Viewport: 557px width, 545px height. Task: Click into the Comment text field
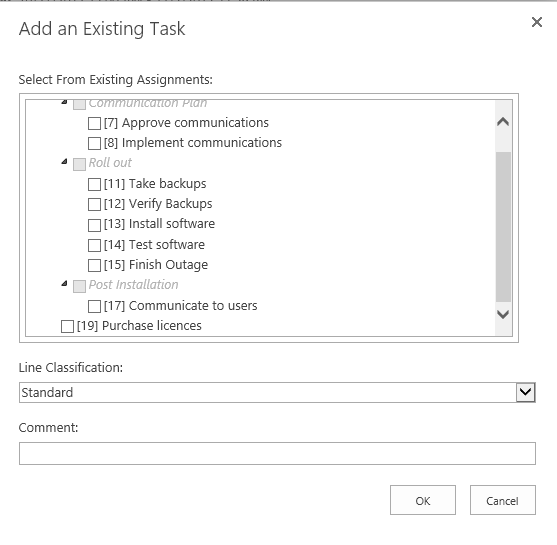[x=277, y=453]
